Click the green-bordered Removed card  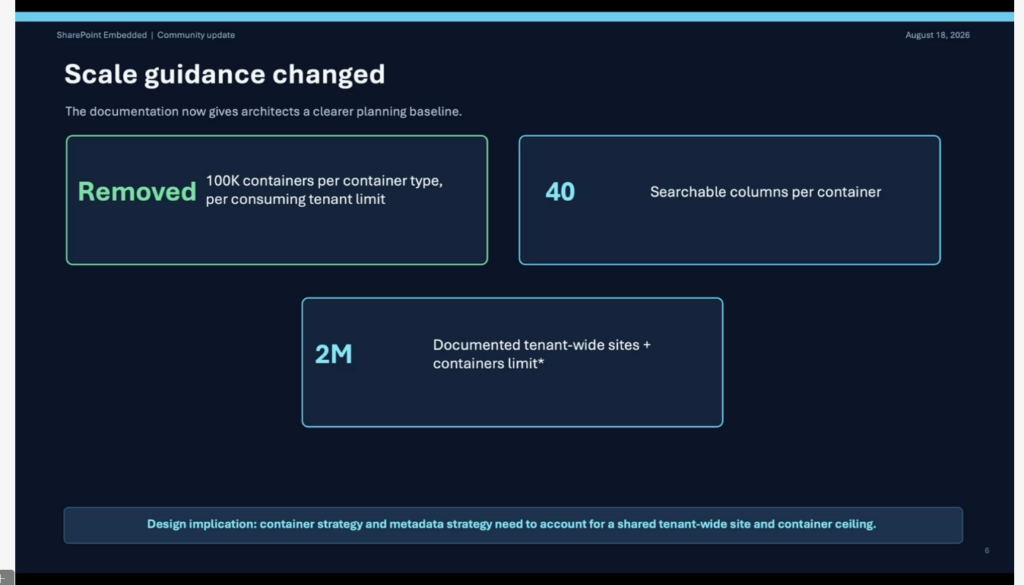pos(277,200)
